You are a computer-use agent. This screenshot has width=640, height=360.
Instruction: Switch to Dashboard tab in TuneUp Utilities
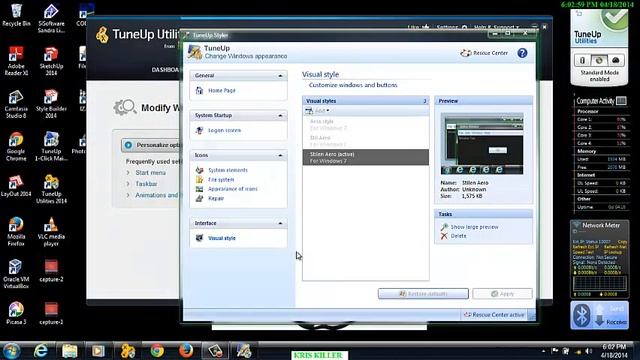pos(165,70)
